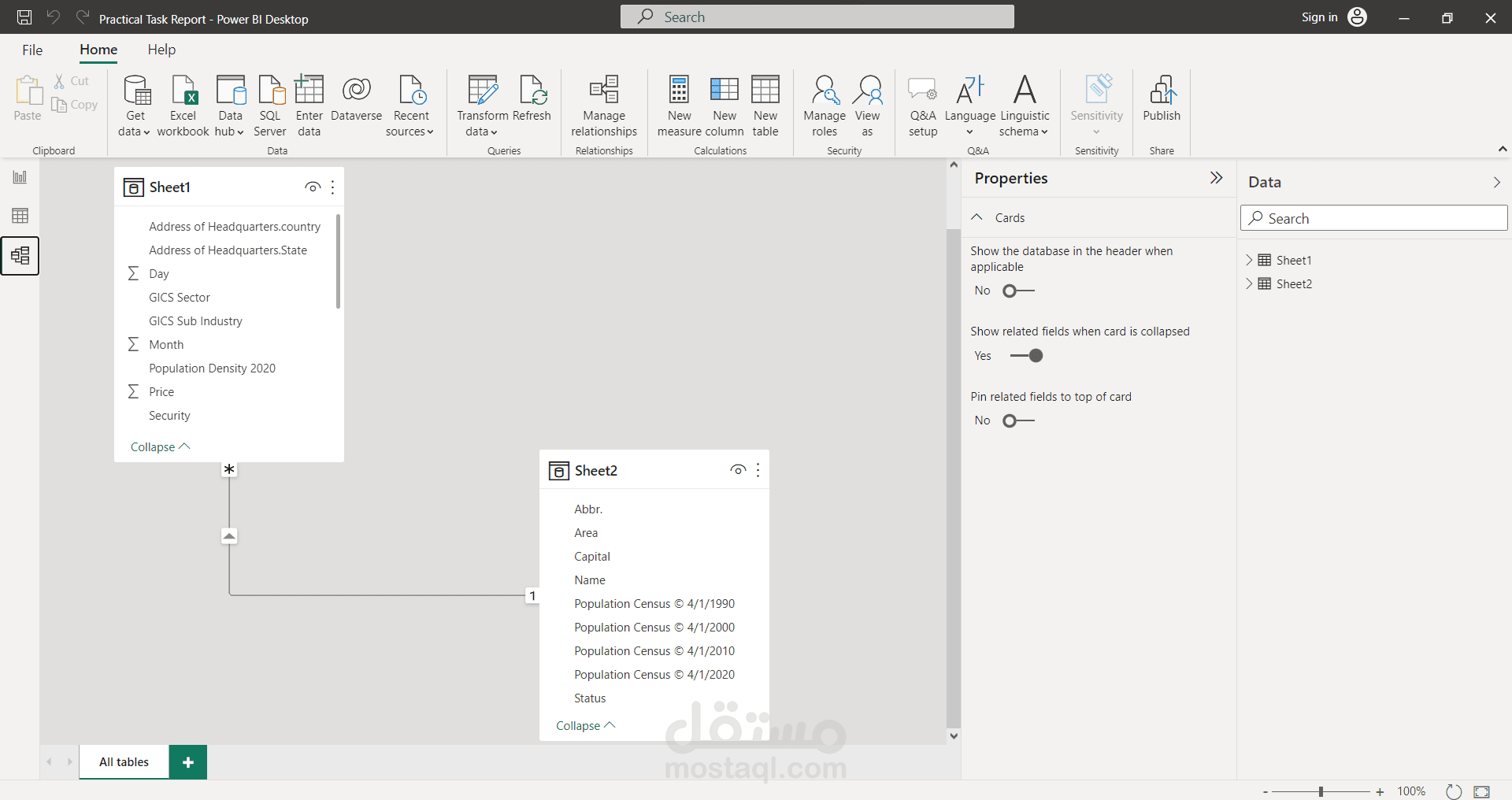Collapse the Properties pane

tap(1216, 178)
